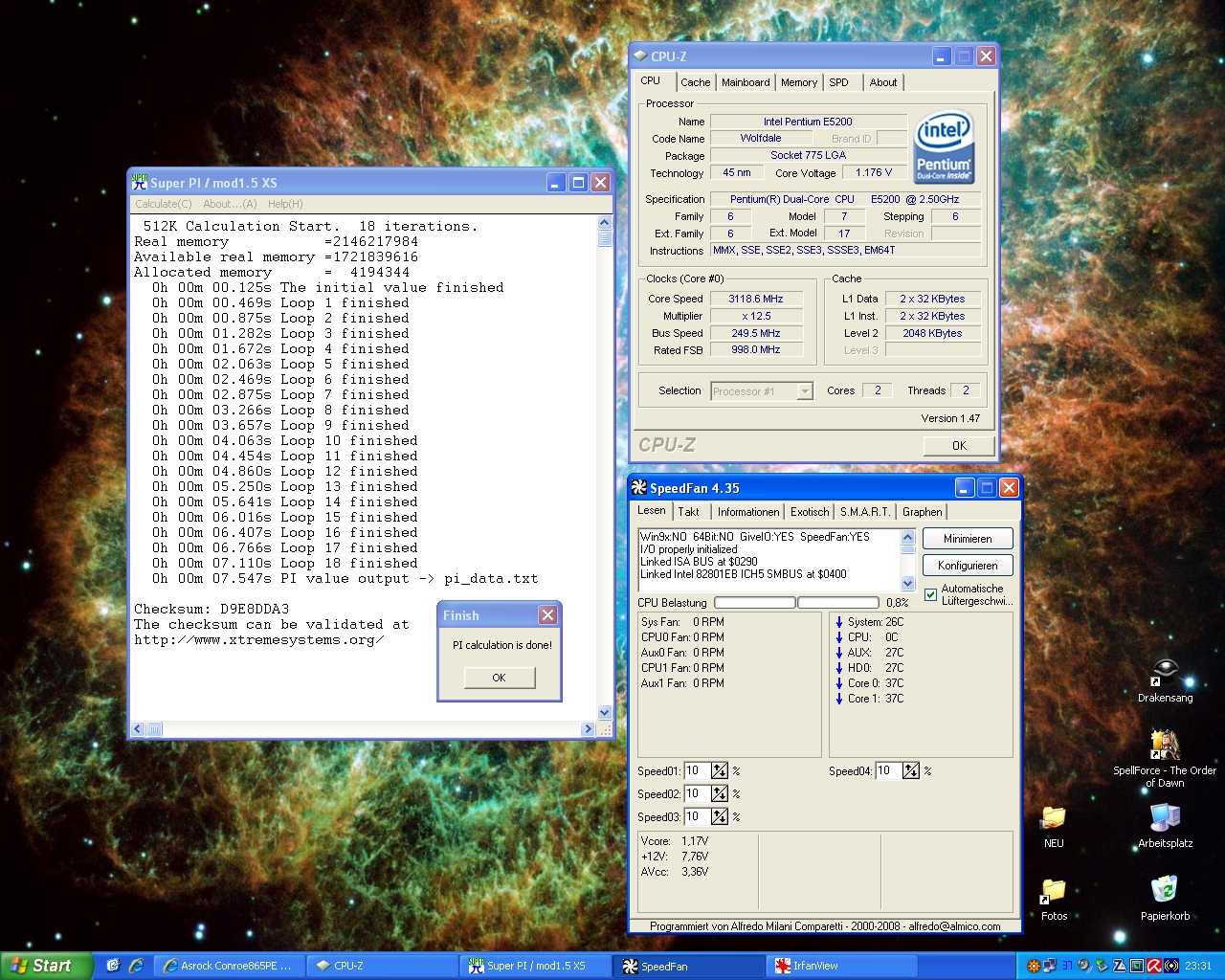Click the CPU Belastung second load bar
The image size is (1225, 980).
coord(838,603)
